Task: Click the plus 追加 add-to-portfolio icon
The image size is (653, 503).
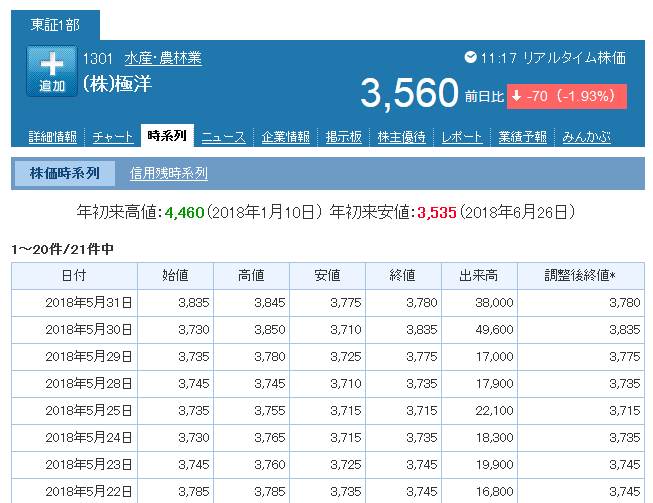Action: (52, 71)
